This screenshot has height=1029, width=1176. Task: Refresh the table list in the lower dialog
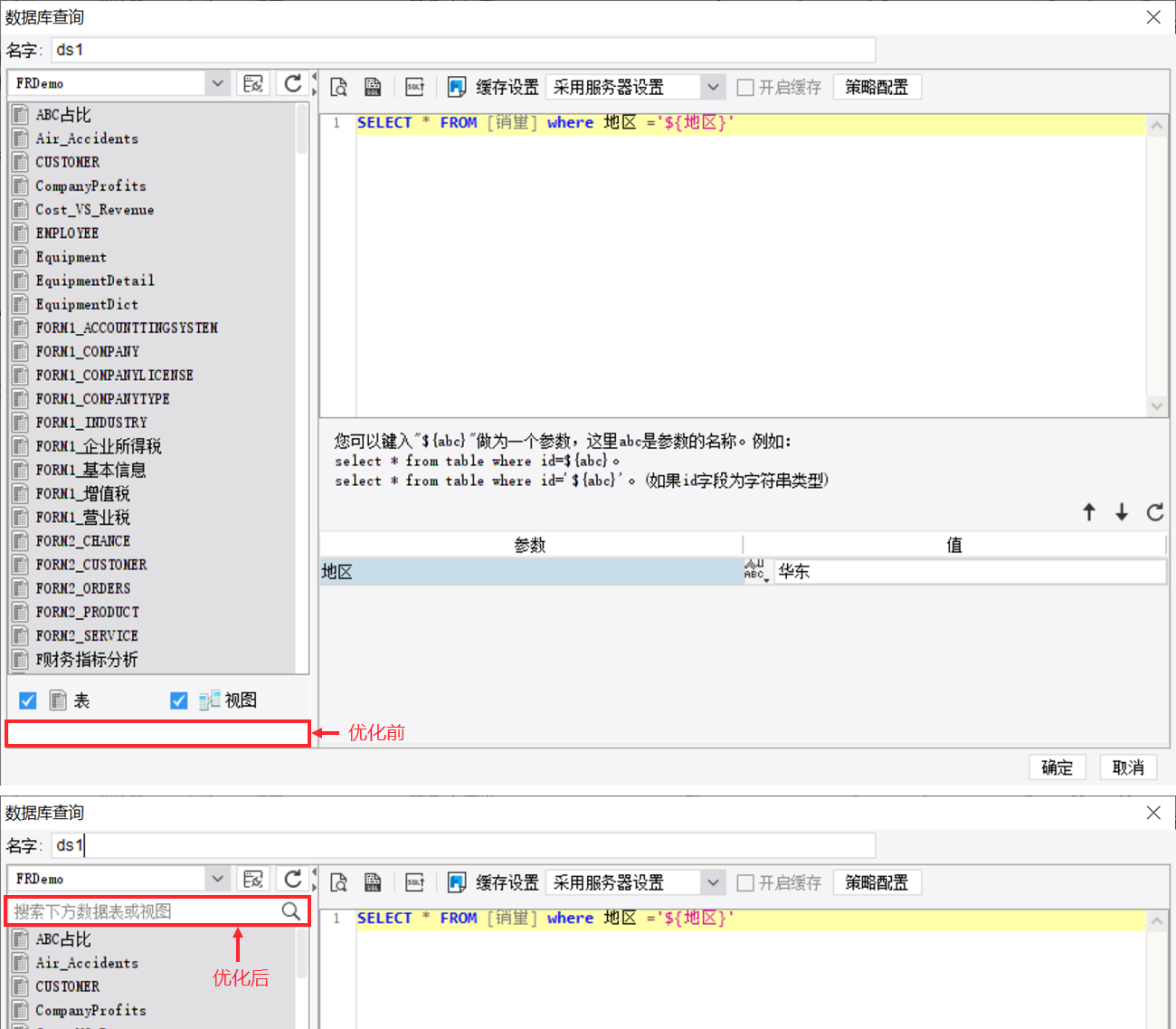click(292, 879)
